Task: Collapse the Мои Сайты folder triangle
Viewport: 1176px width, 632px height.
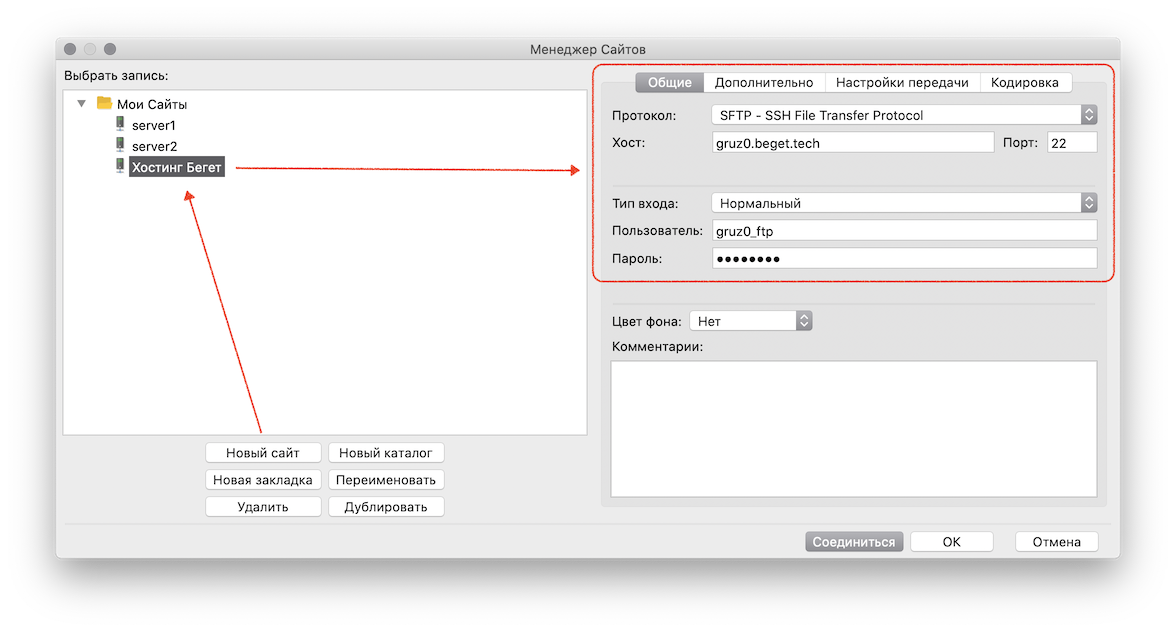Action: pyautogui.click(x=82, y=103)
